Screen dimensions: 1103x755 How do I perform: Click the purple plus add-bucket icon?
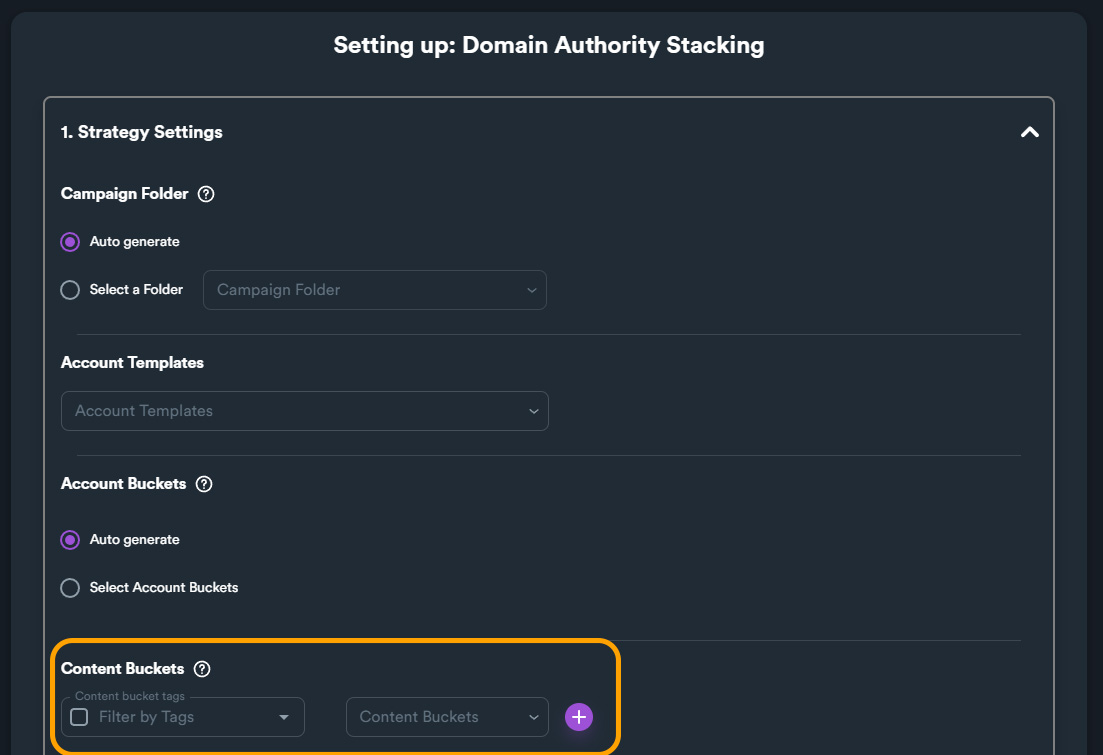(579, 717)
